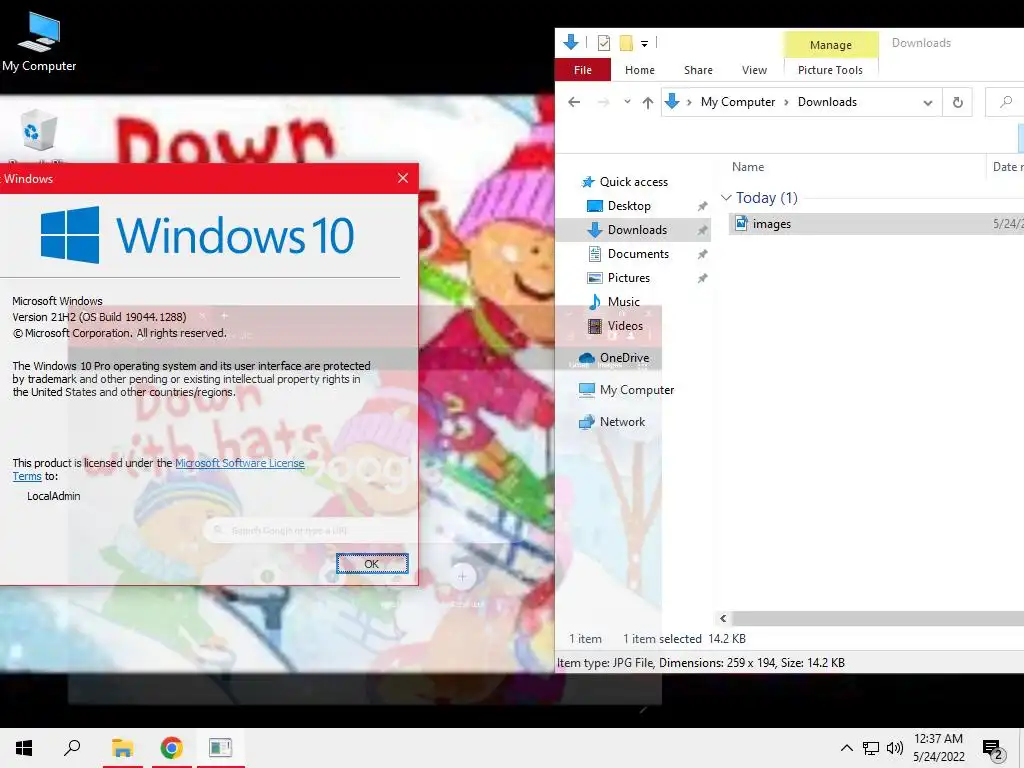The image size is (1024, 768).
Task: Click the search magnifier in Explorer
Action: [x=1006, y=102]
